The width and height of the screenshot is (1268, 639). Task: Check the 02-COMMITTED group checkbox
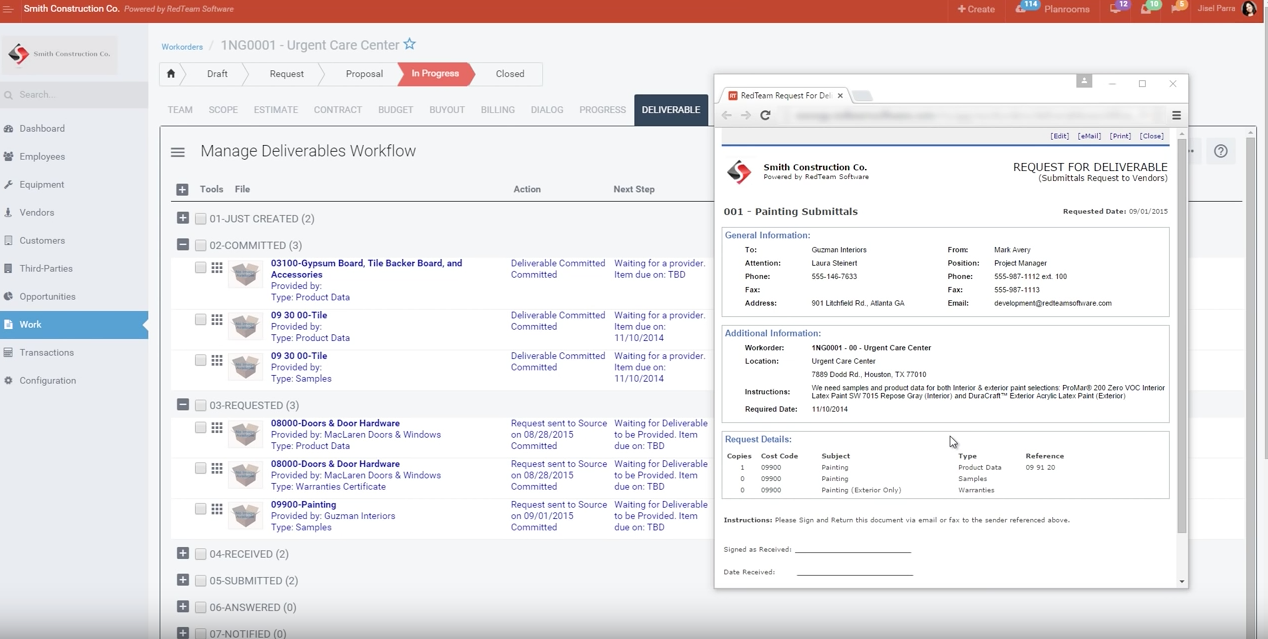point(201,245)
